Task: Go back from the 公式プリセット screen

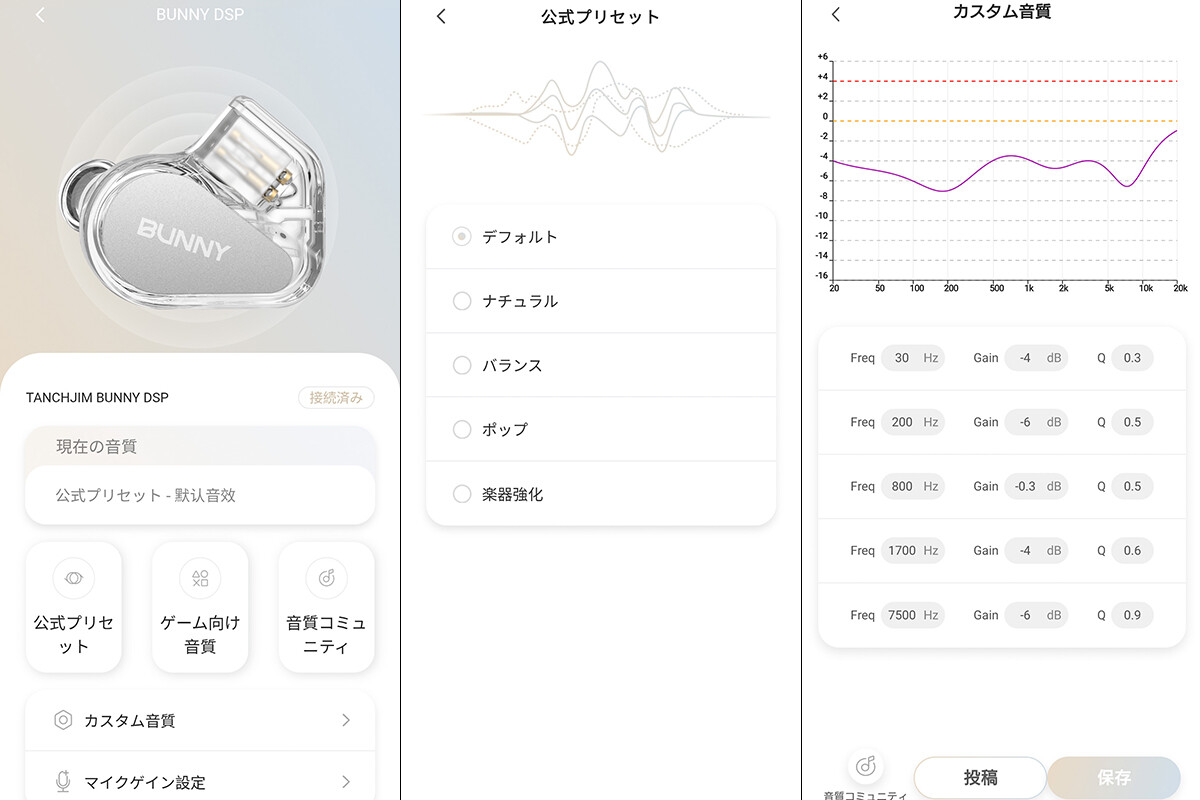Action: click(x=441, y=16)
